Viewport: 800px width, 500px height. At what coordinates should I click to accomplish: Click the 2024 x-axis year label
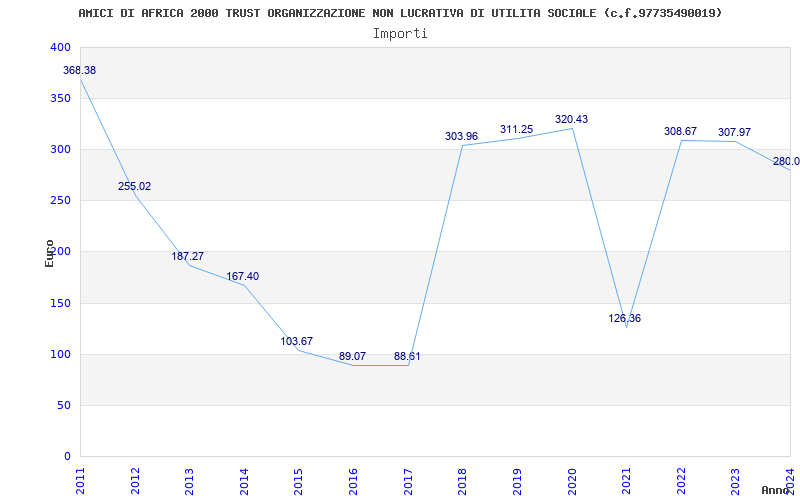pyautogui.click(x=790, y=481)
